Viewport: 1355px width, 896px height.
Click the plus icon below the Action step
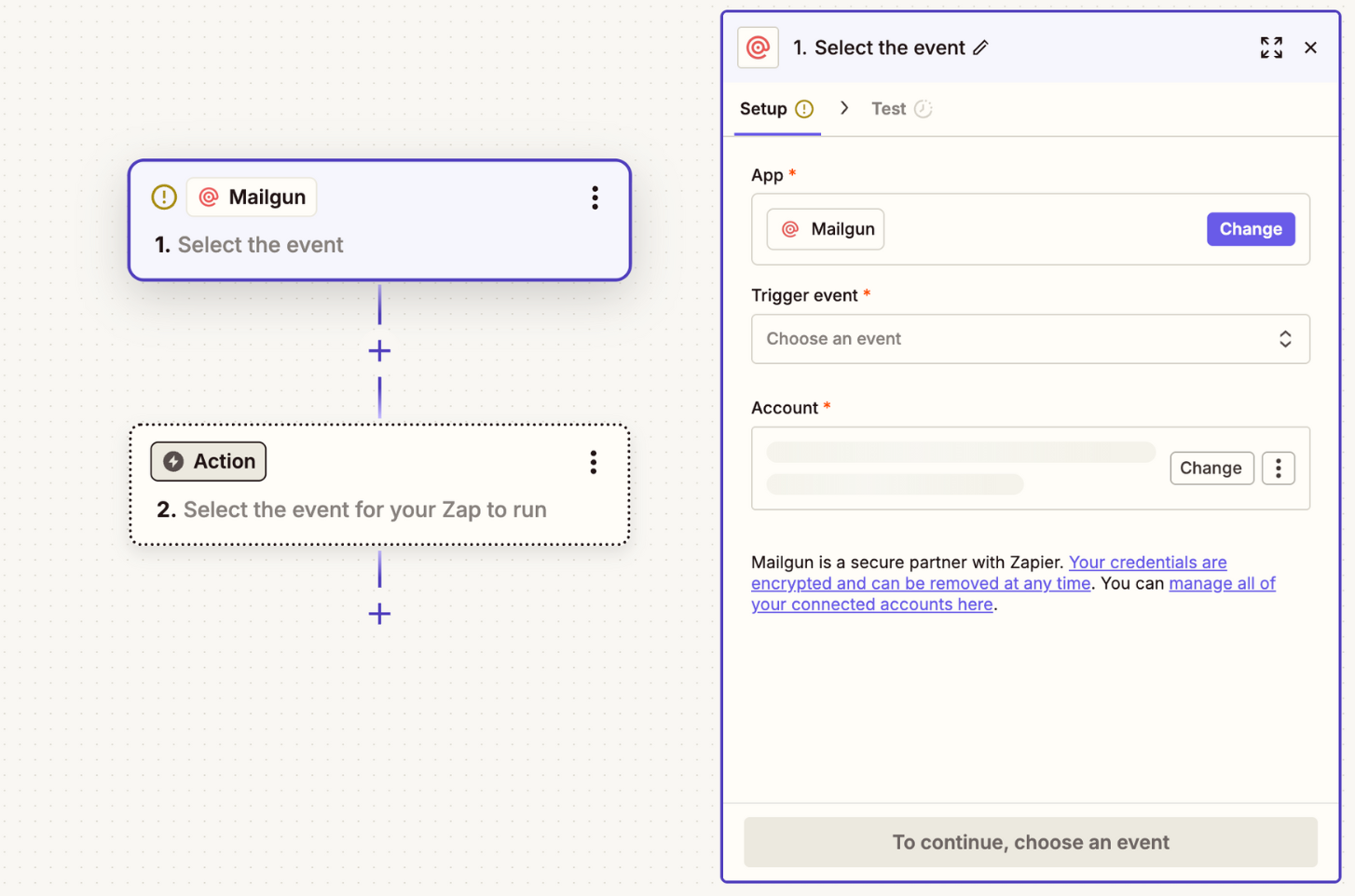(x=379, y=614)
